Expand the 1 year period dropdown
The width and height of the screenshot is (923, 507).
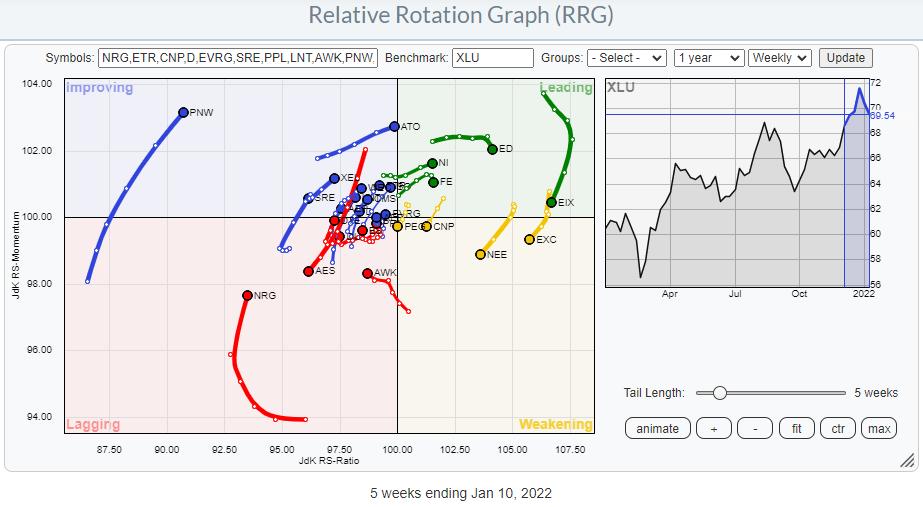coord(708,58)
